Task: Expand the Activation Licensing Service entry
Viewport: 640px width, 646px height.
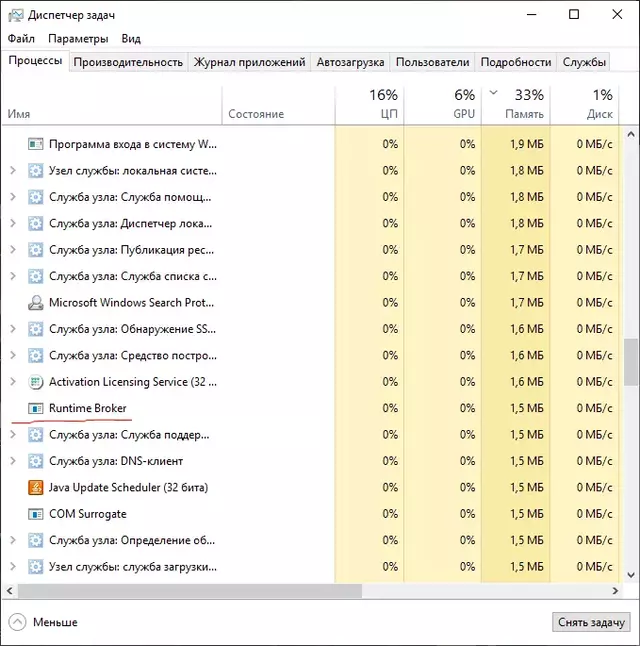Action: 12,382
